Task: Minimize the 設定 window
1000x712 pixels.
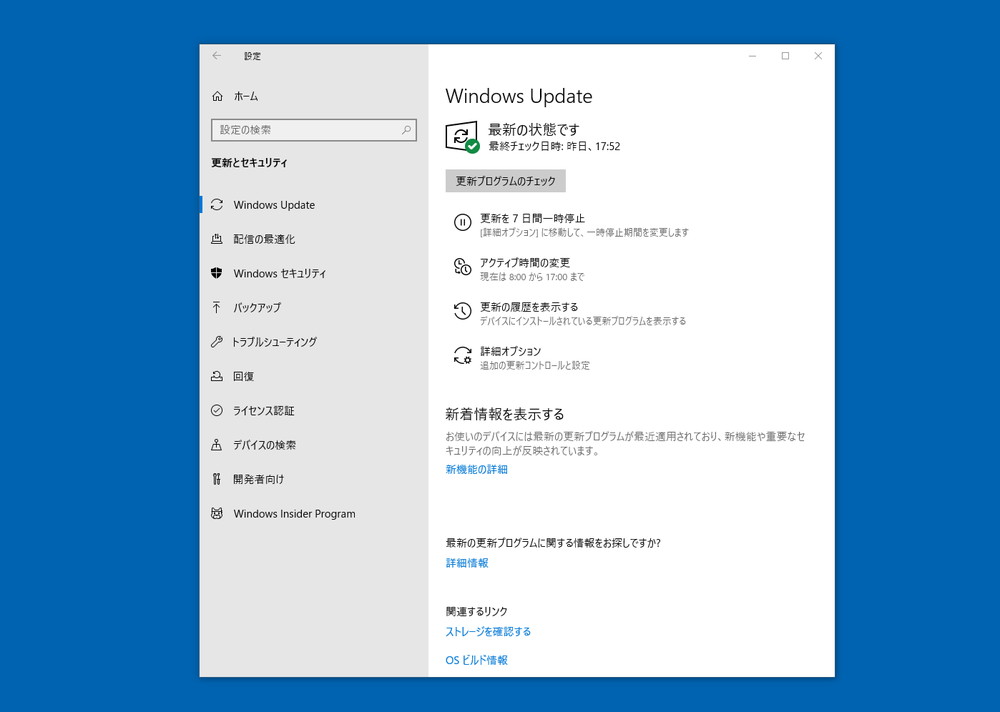Action: (x=753, y=56)
